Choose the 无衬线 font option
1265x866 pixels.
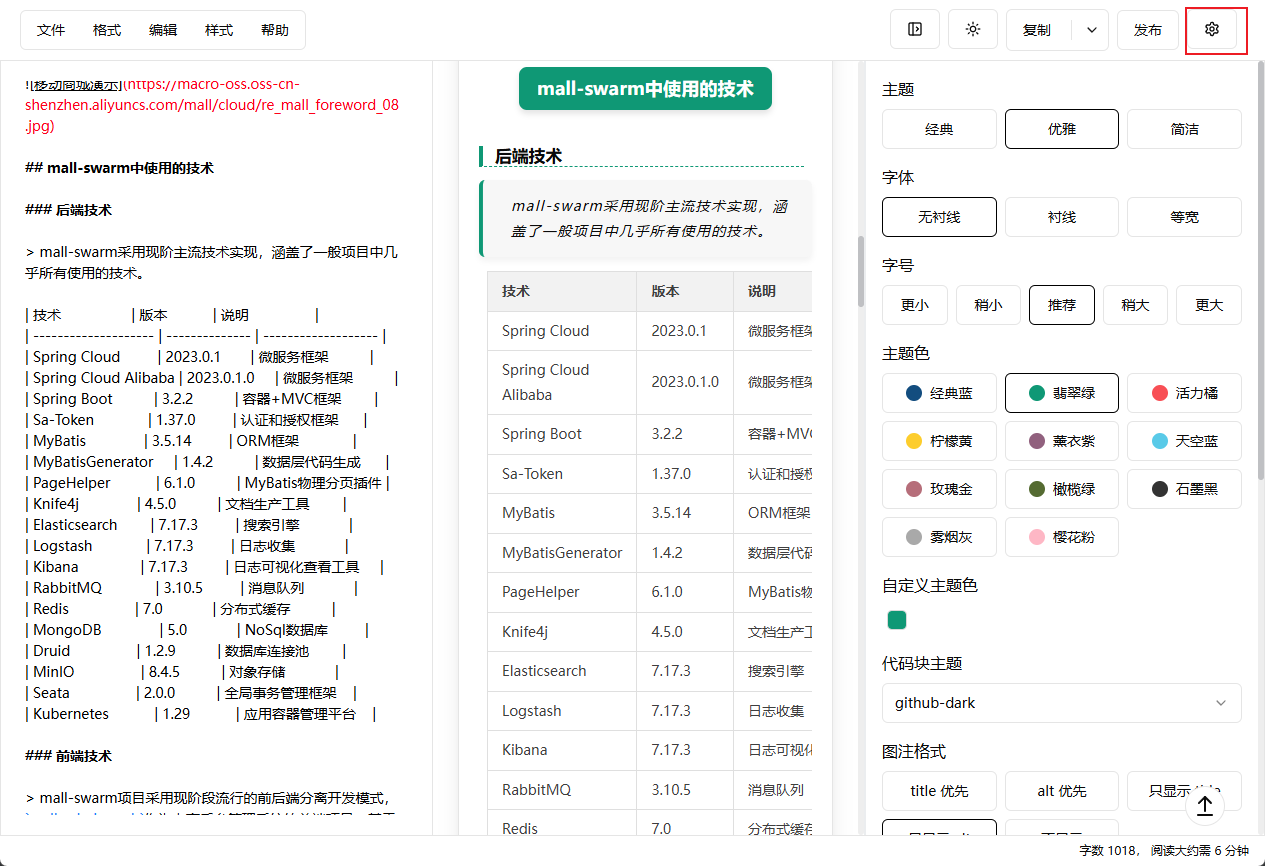(x=940, y=217)
